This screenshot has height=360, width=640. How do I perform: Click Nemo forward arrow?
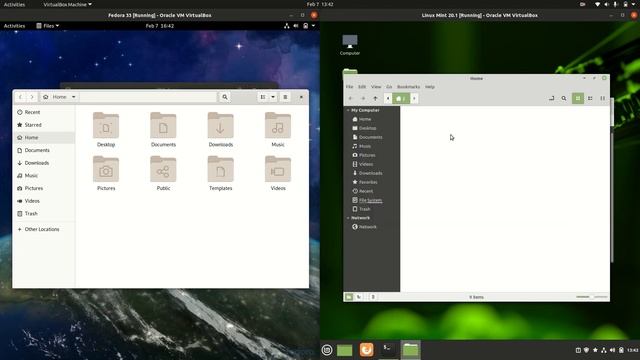coord(363,98)
